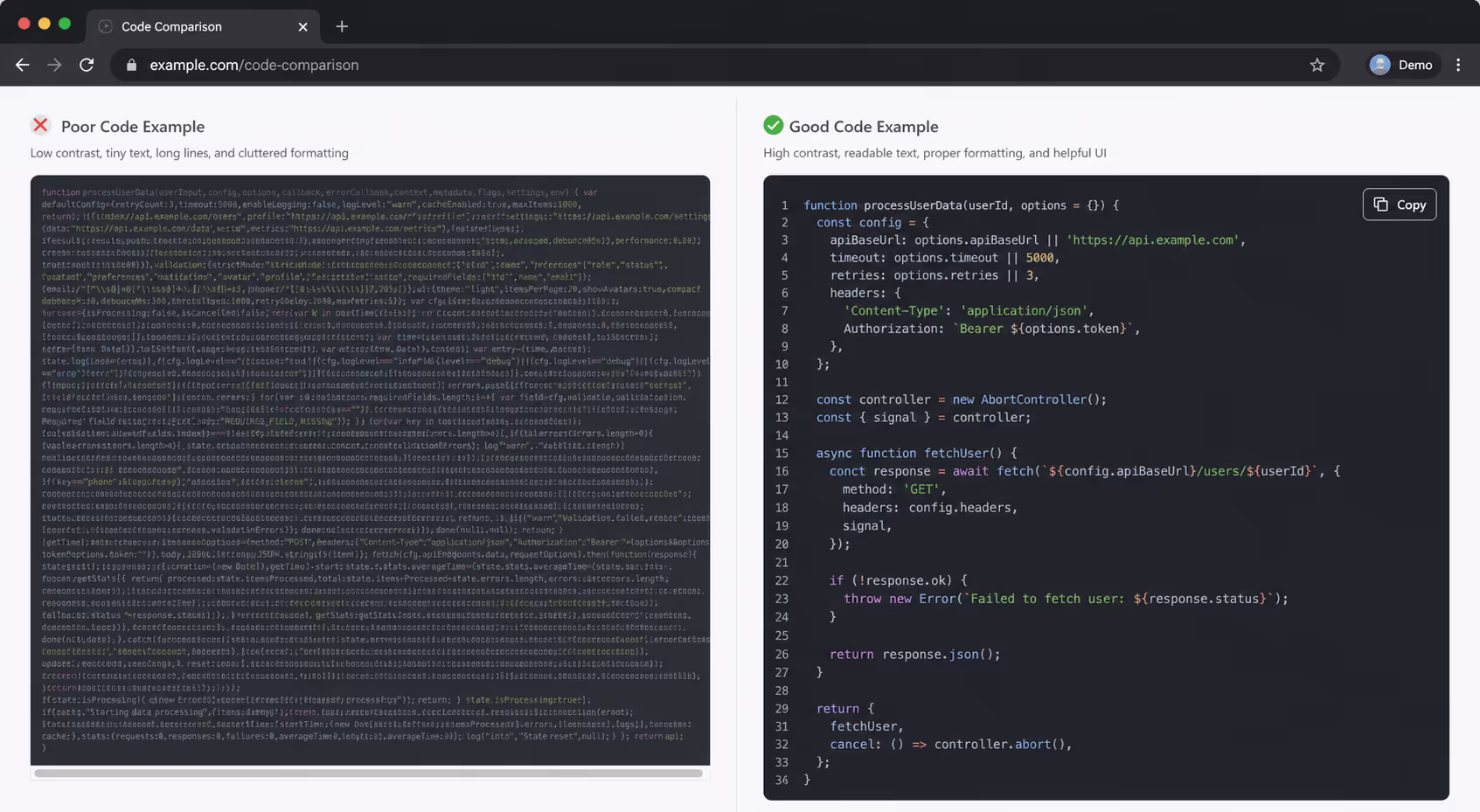The image size is (1480, 812).
Task: Close the Code Comparison tab
Action: 302,26
